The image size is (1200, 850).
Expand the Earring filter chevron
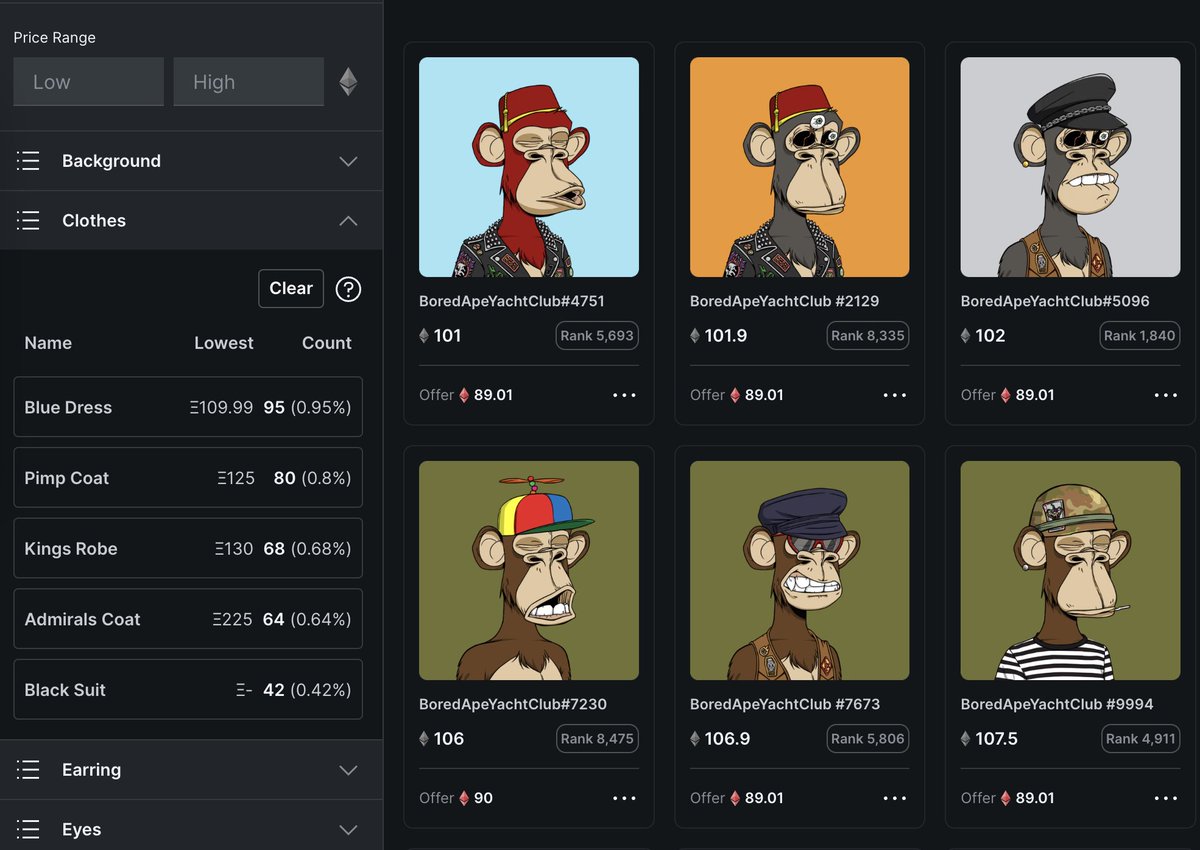pos(348,770)
